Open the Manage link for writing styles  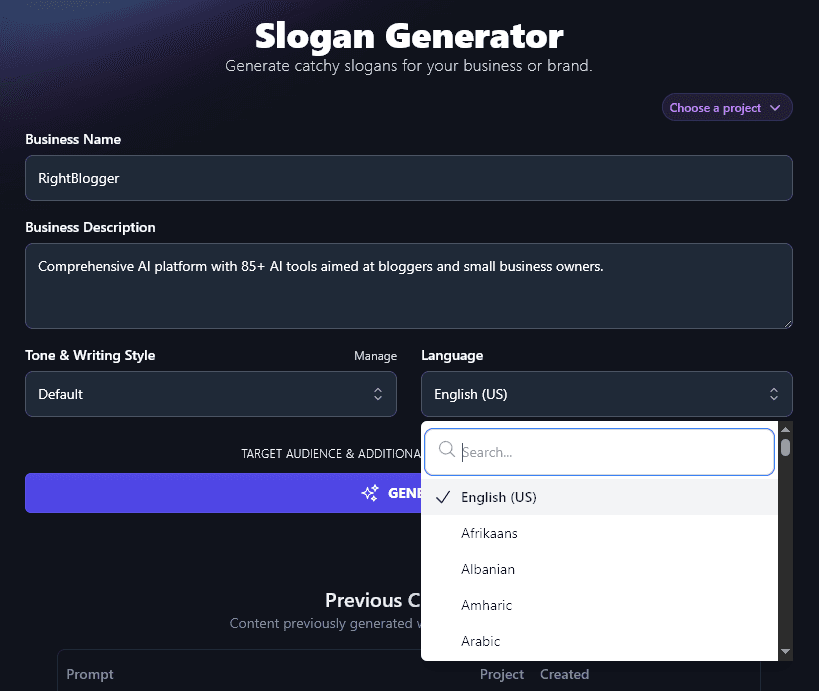tap(375, 356)
